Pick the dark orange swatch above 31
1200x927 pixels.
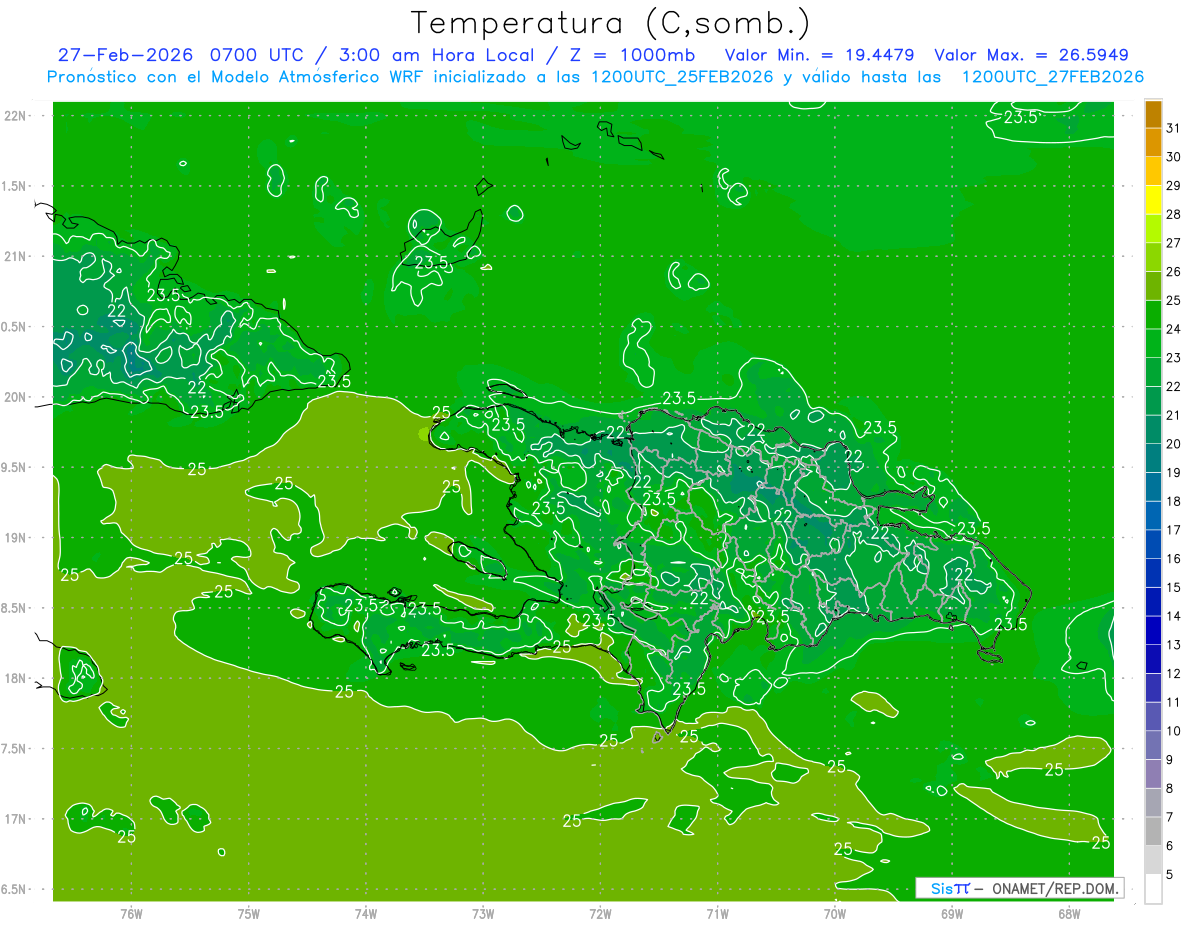(1153, 114)
